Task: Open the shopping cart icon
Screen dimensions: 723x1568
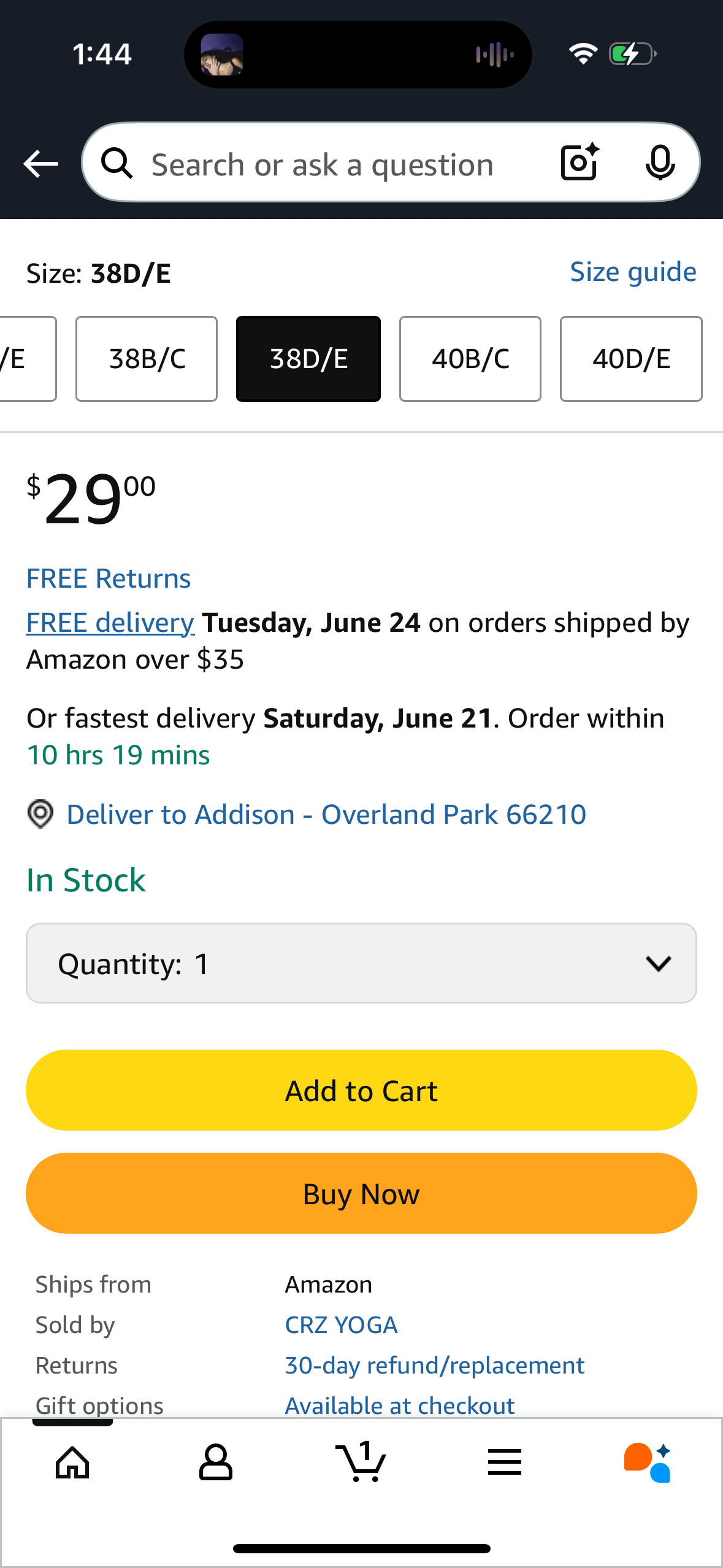Action: tap(361, 1461)
